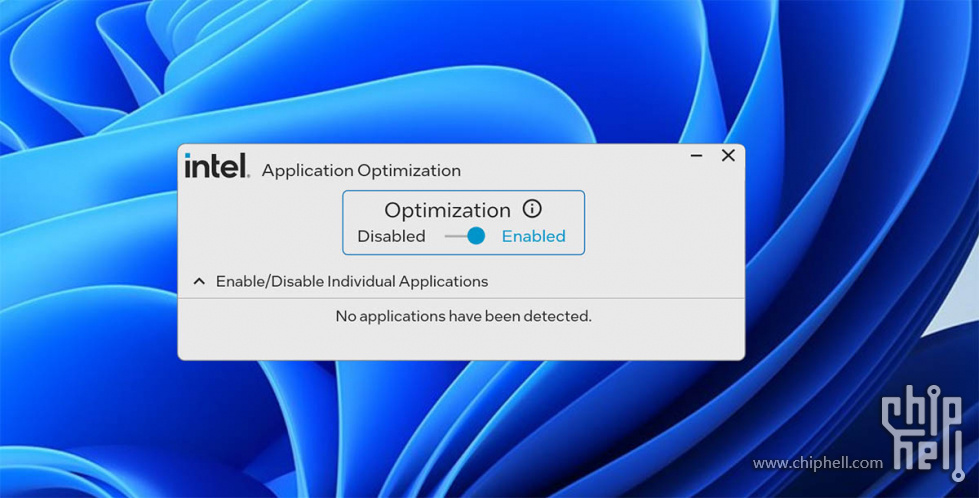The image size is (979, 498).
Task: Click the 'Application Optimization' title text
Action: 362,170
